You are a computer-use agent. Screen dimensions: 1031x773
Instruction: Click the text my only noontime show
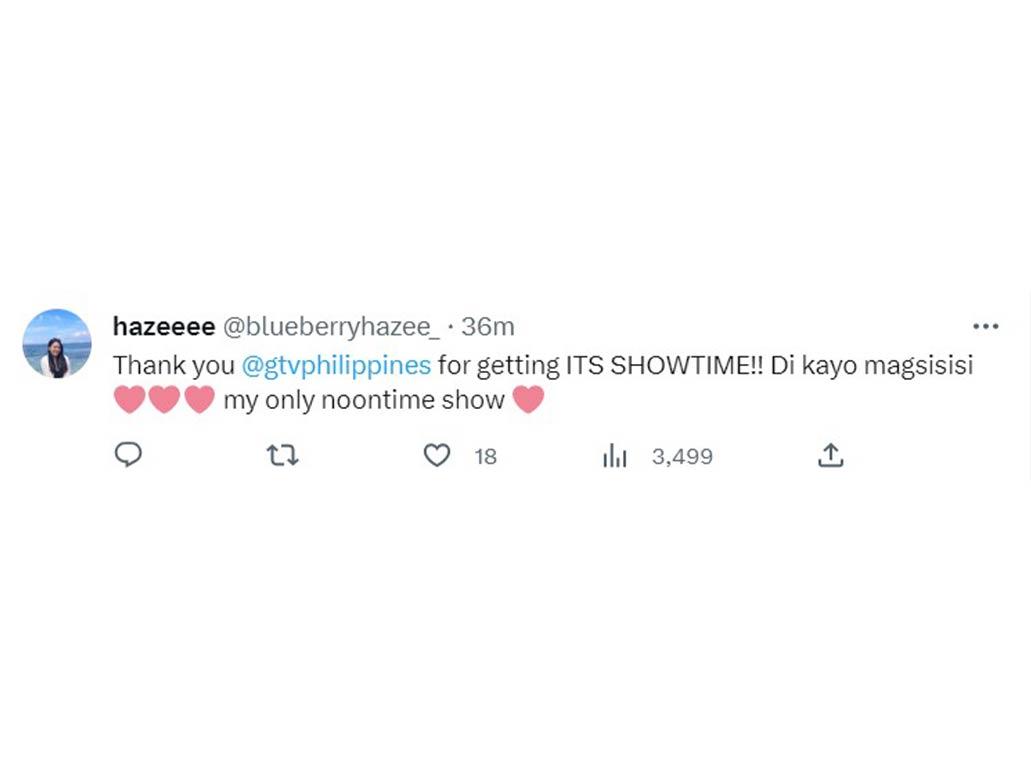364,401
